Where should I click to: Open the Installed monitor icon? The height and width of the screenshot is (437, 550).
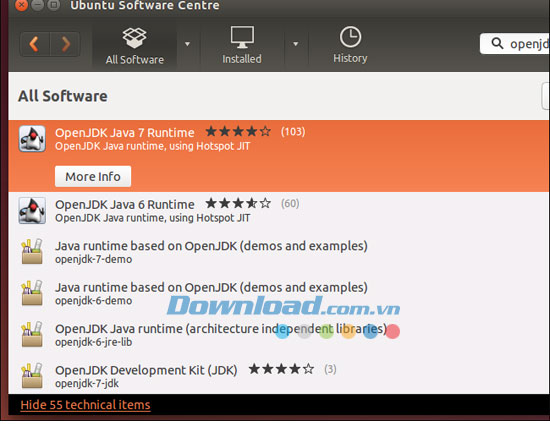pyautogui.click(x=242, y=37)
